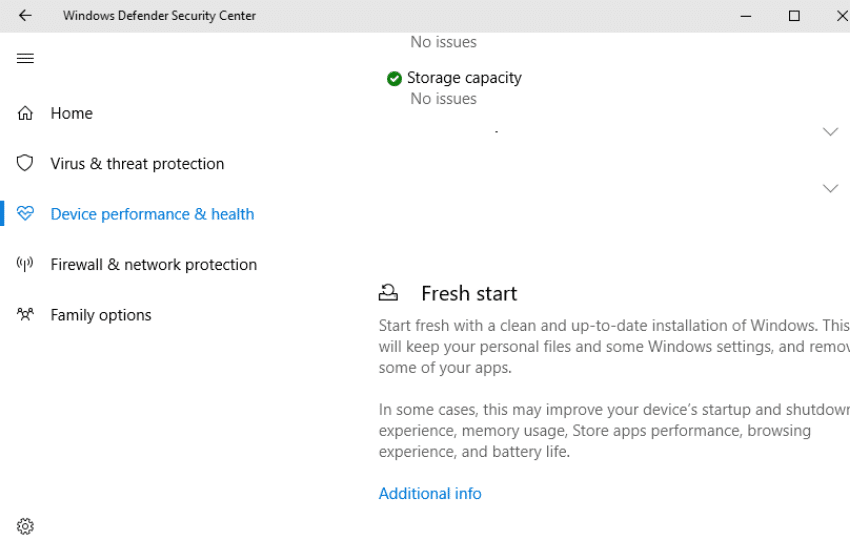Click the Home house icon

point(25,113)
